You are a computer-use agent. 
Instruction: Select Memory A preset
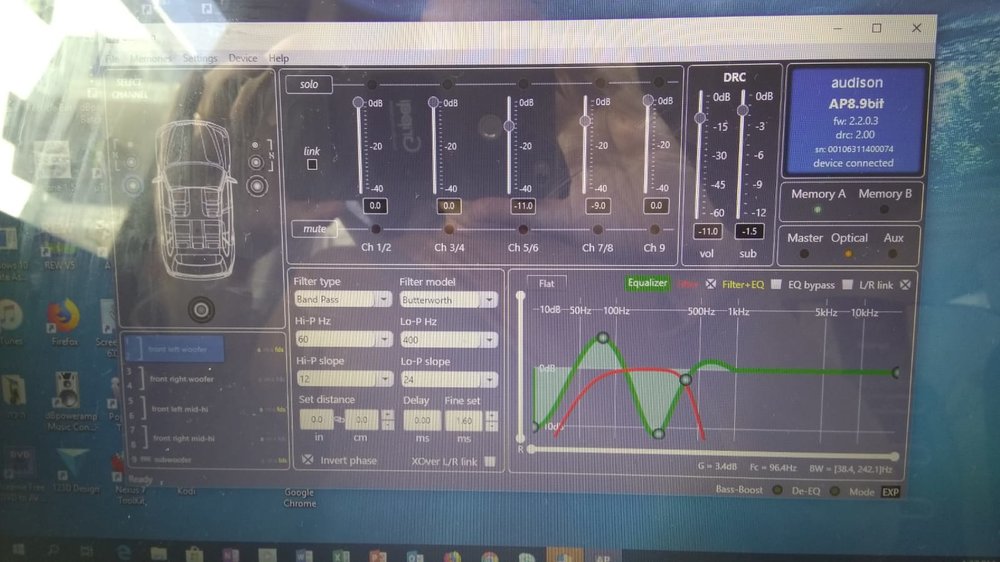click(818, 209)
